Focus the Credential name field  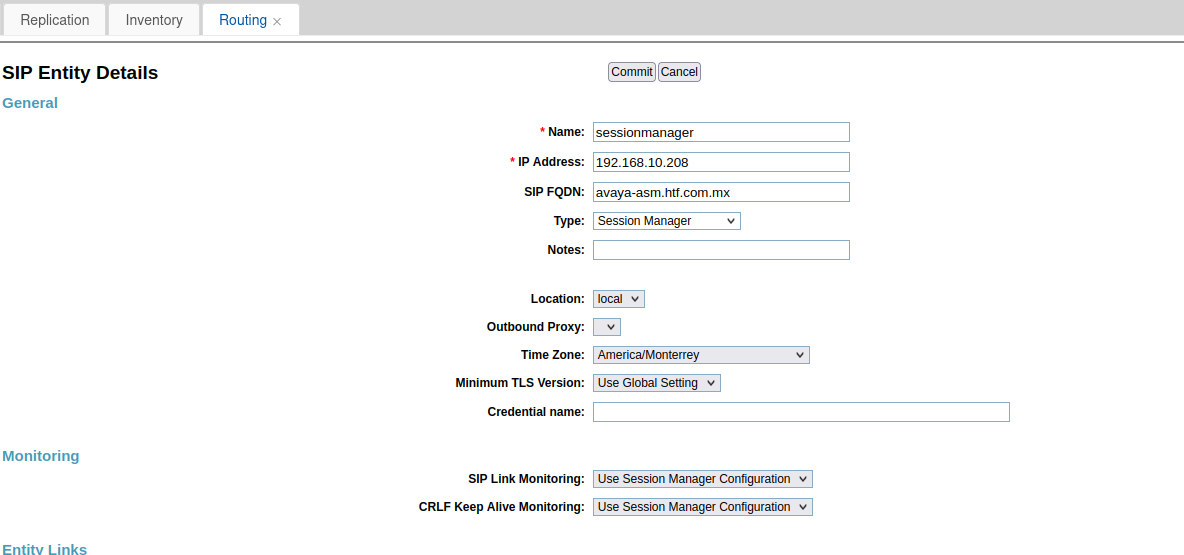click(x=801, y=412)
